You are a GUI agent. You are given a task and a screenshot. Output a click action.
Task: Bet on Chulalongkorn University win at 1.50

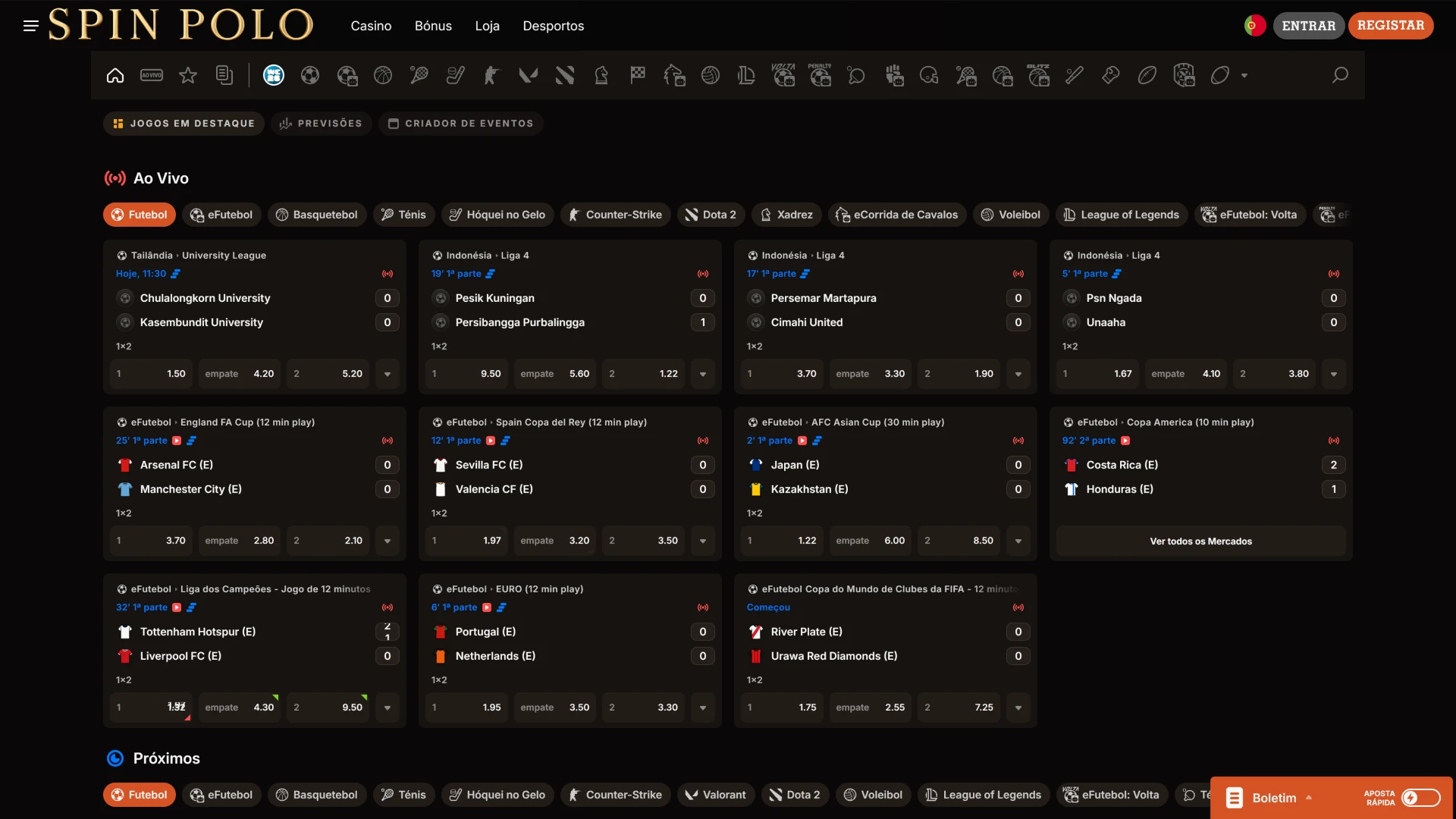coord(151,374)
